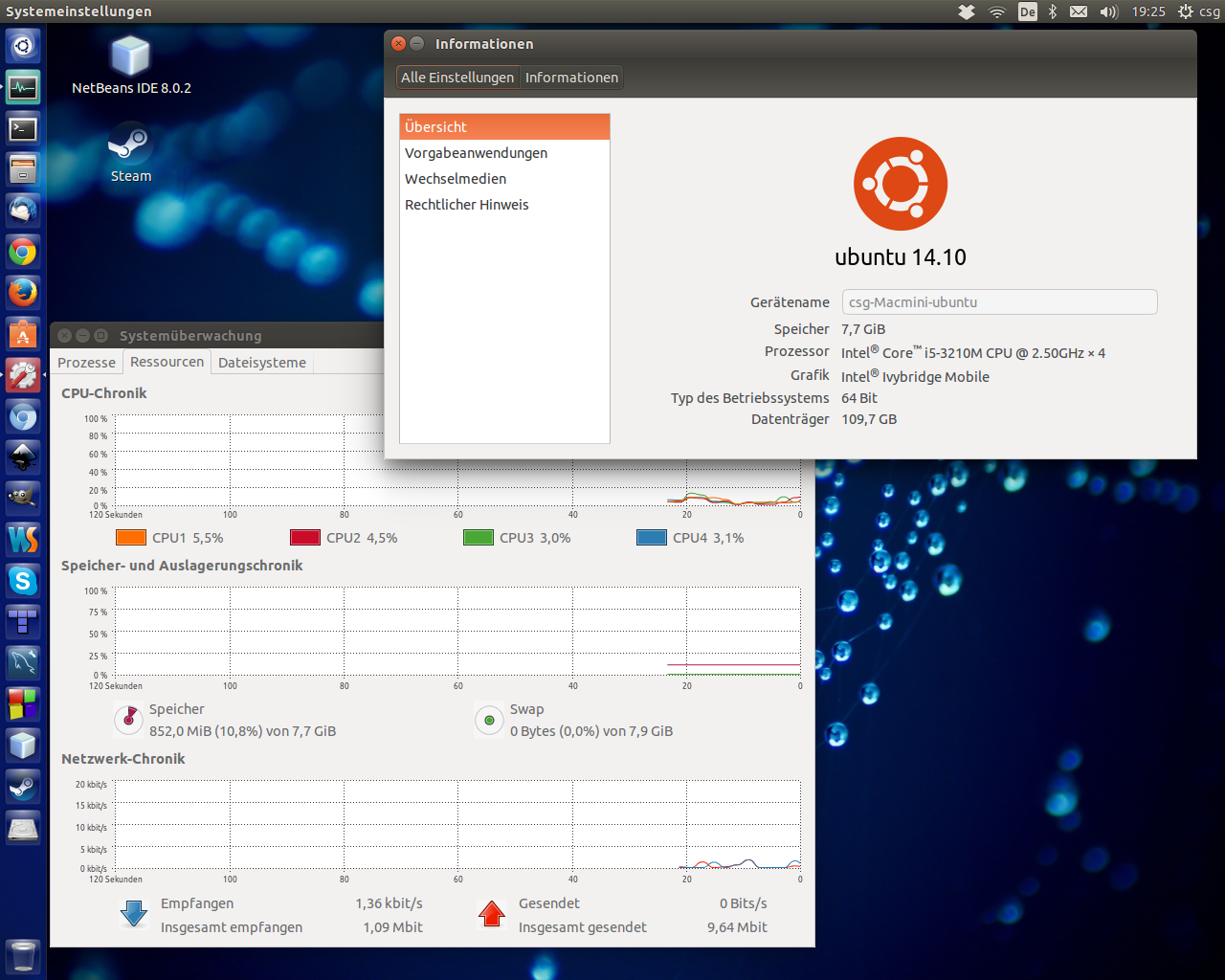Screen dimensions: 1225x980
Task: Click the Speicher memory color picker
Action: 128,720
